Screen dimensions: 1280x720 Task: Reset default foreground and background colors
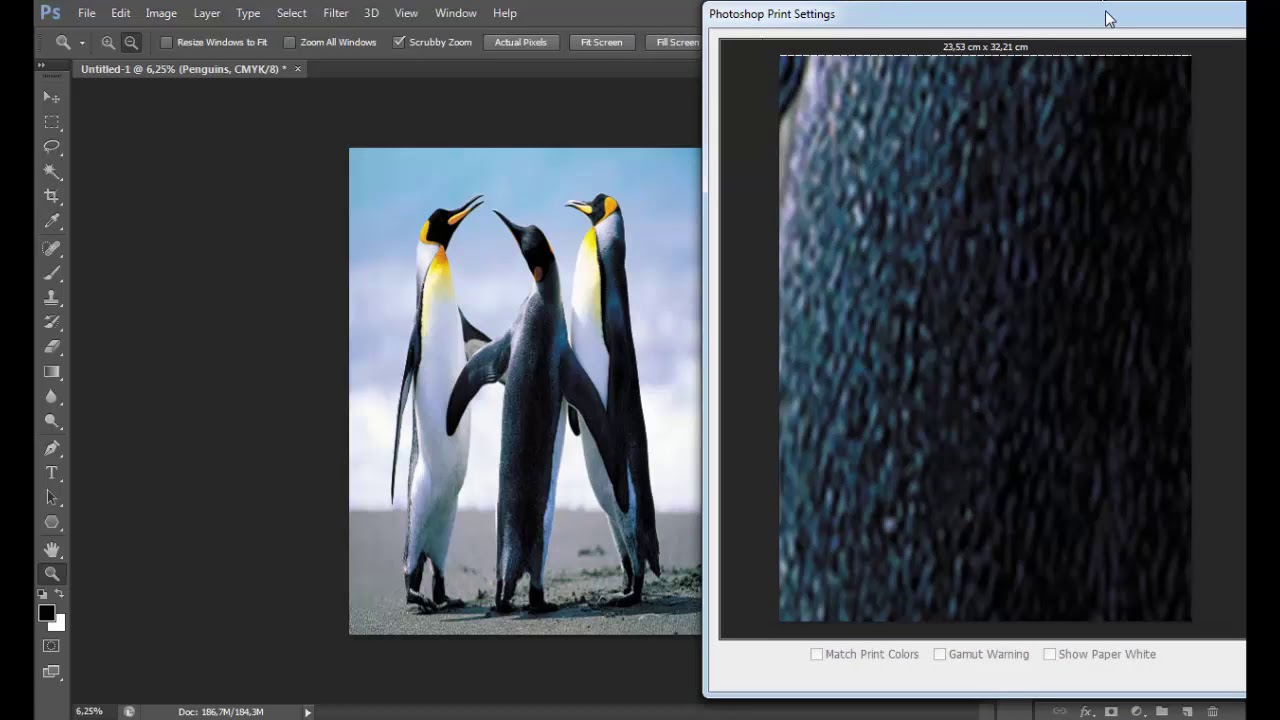coord(43,594)
